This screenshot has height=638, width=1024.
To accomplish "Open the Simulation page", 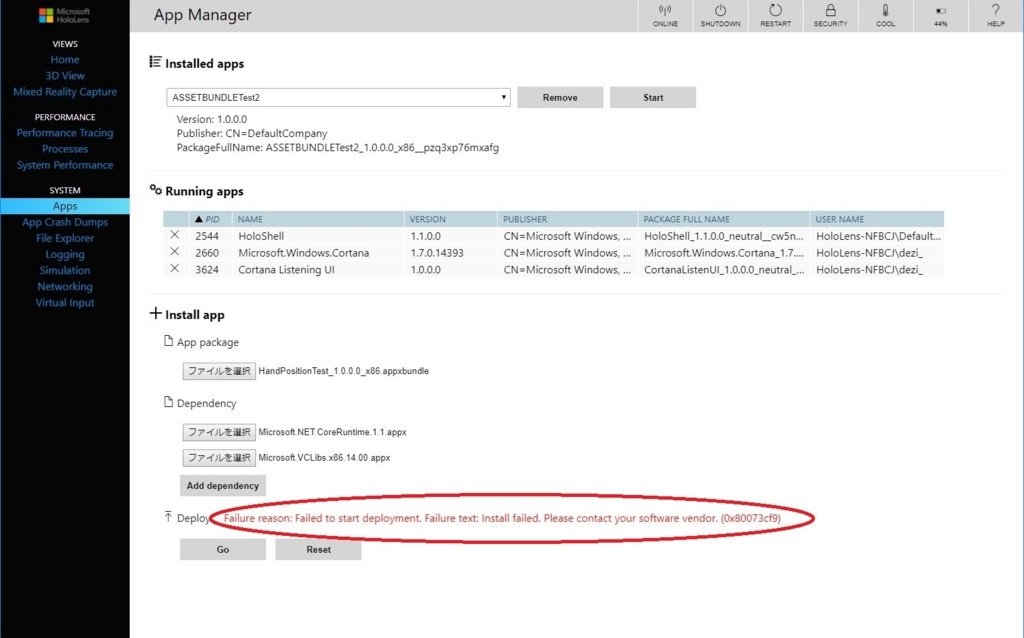I will (x=65, y=270).
